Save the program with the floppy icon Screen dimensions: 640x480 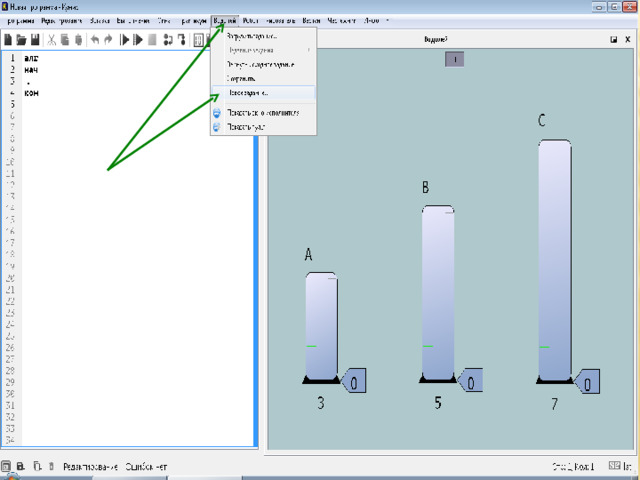[35, 40]
